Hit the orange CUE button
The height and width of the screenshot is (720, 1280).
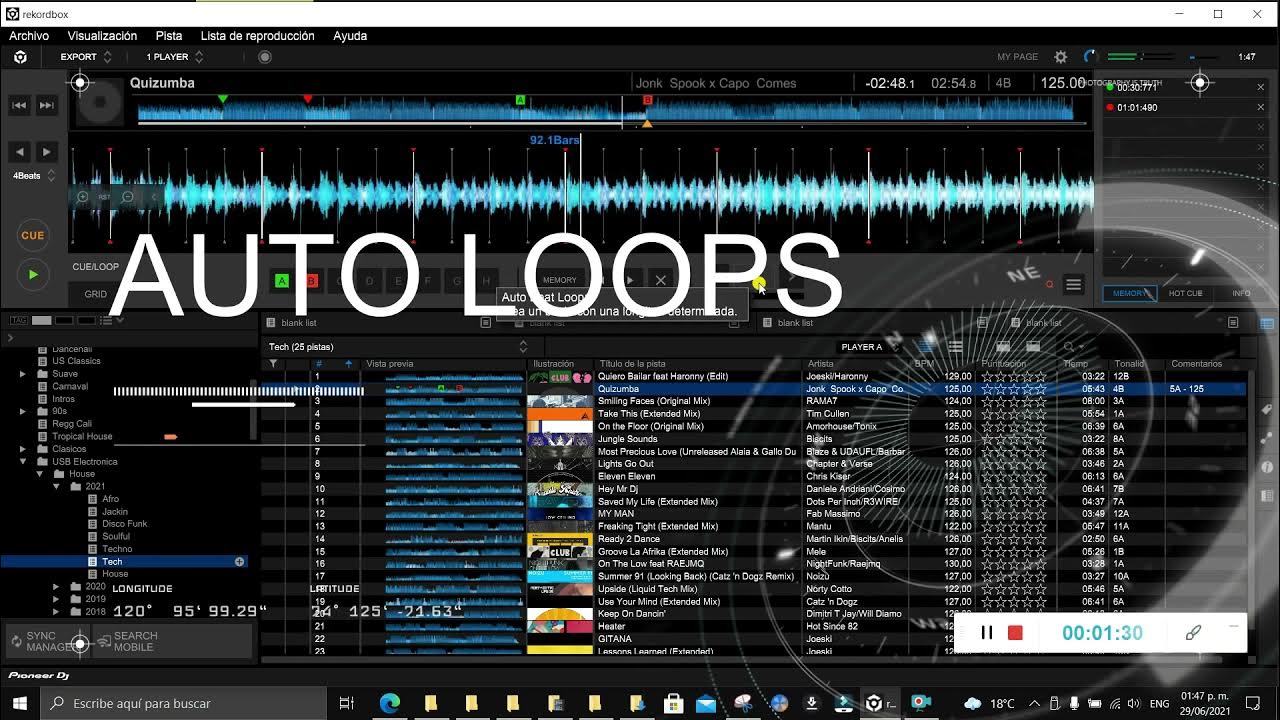[33, 236]
